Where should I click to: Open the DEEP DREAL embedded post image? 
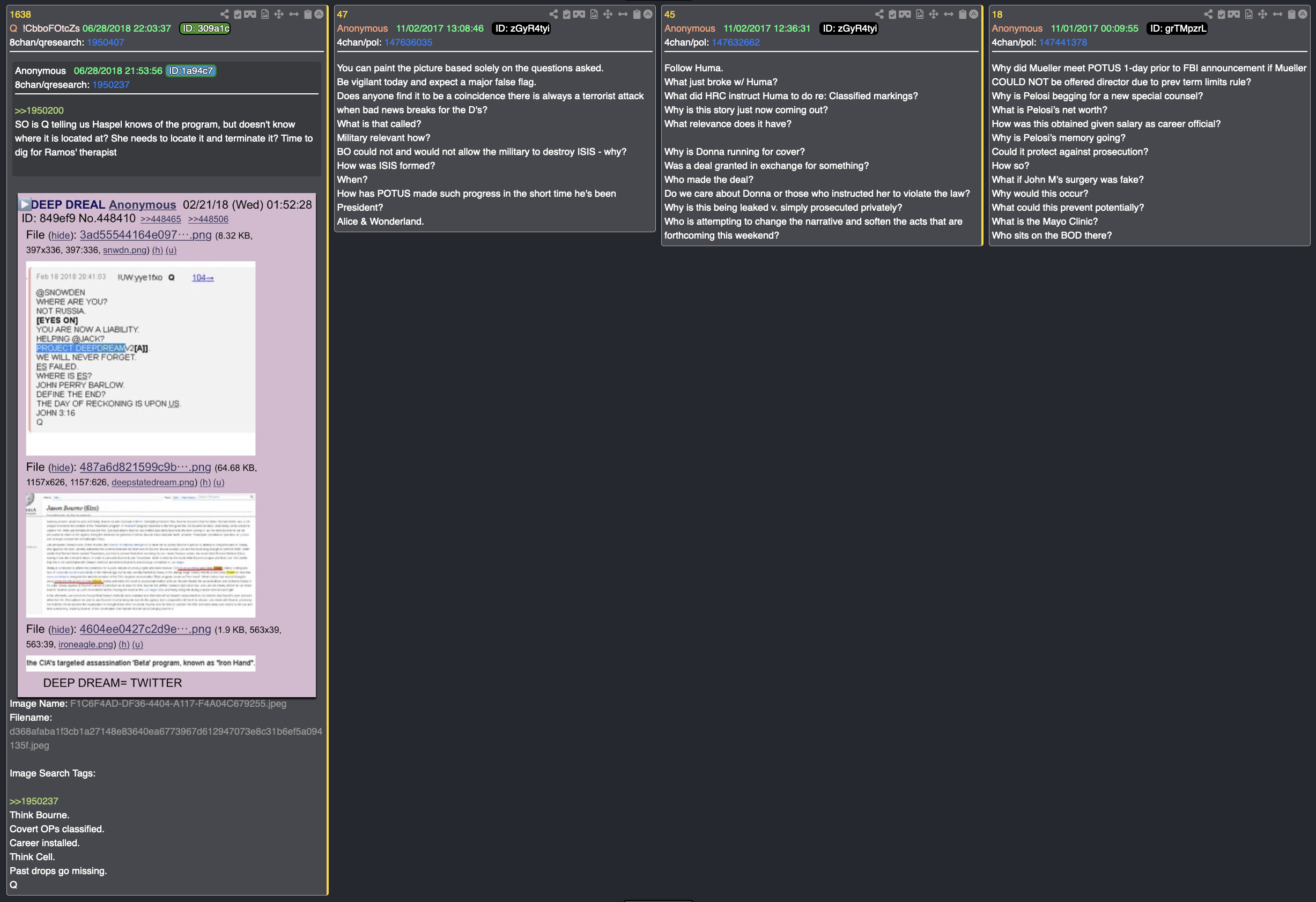(166, 445)
